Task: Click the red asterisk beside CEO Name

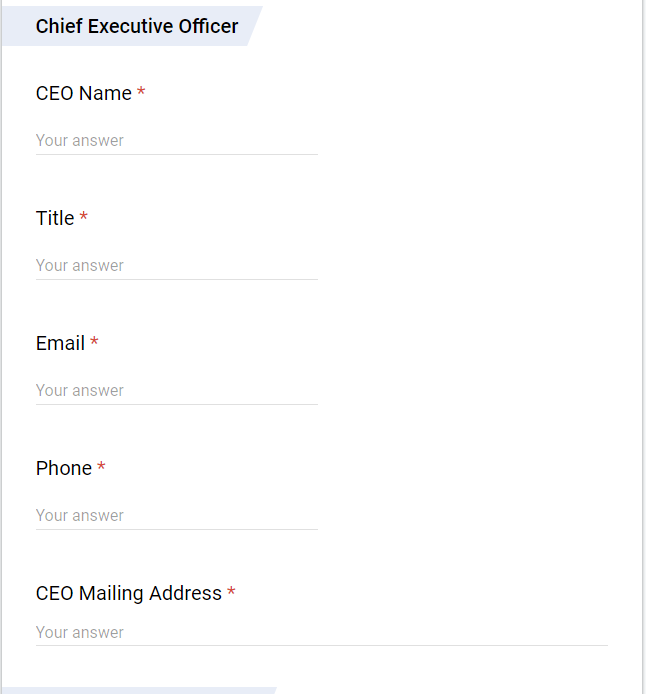Action: 141,93
